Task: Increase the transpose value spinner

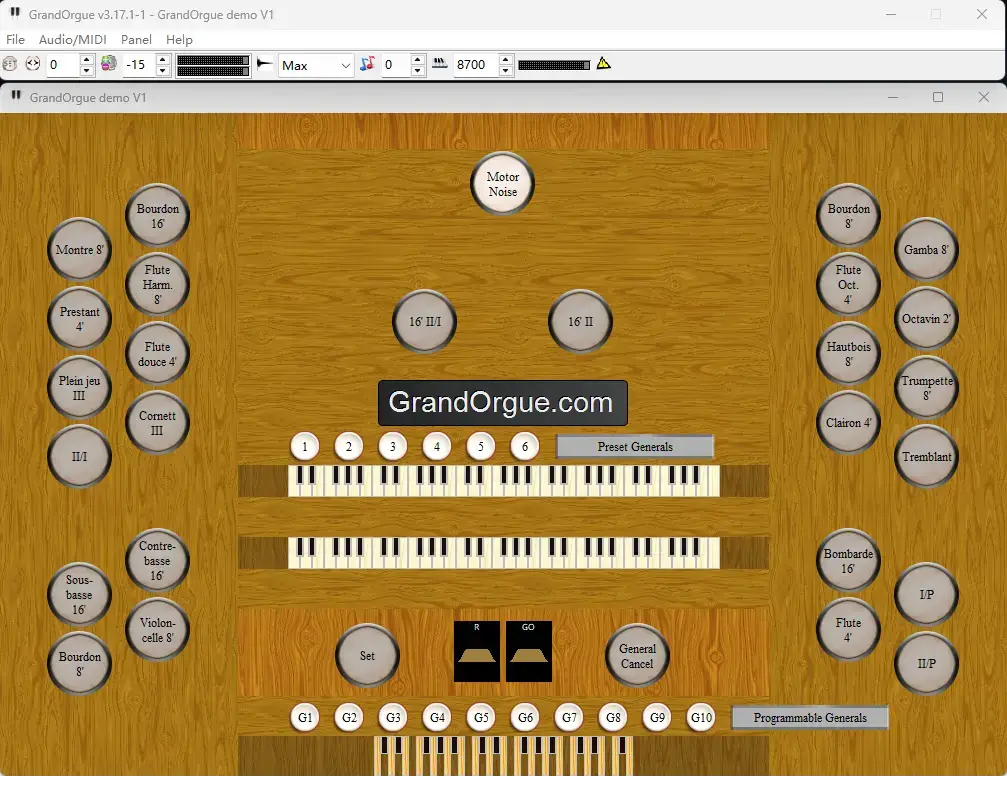Action: 417,59
